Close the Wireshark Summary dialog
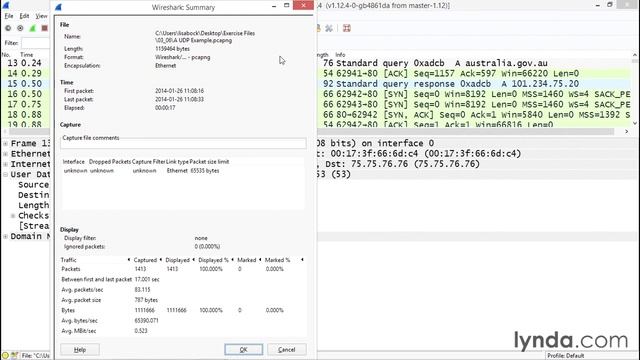 (x=303, y=5)
